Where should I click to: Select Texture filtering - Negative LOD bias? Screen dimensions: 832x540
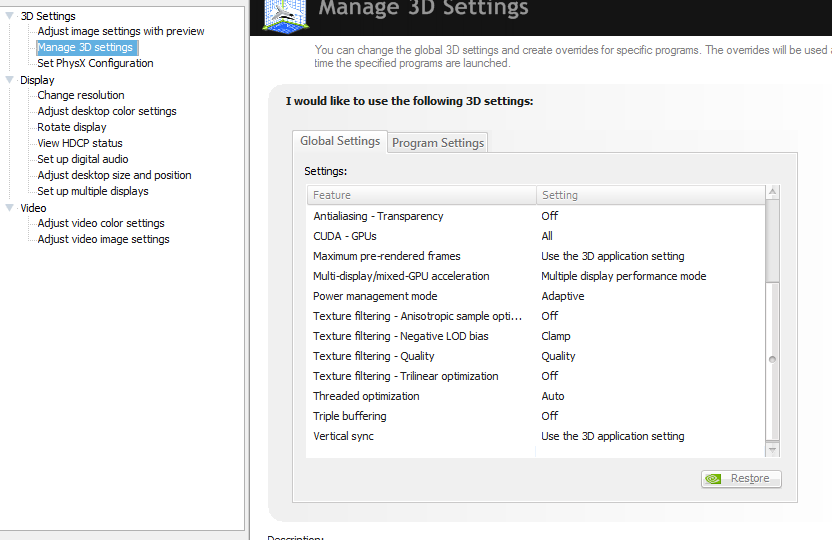(536, 336)
